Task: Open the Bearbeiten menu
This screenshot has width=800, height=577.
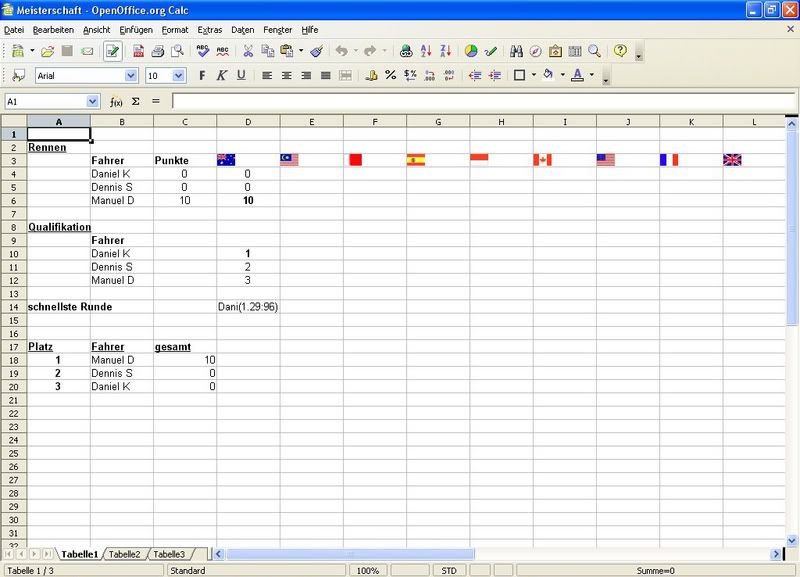Action: [53, 30]
